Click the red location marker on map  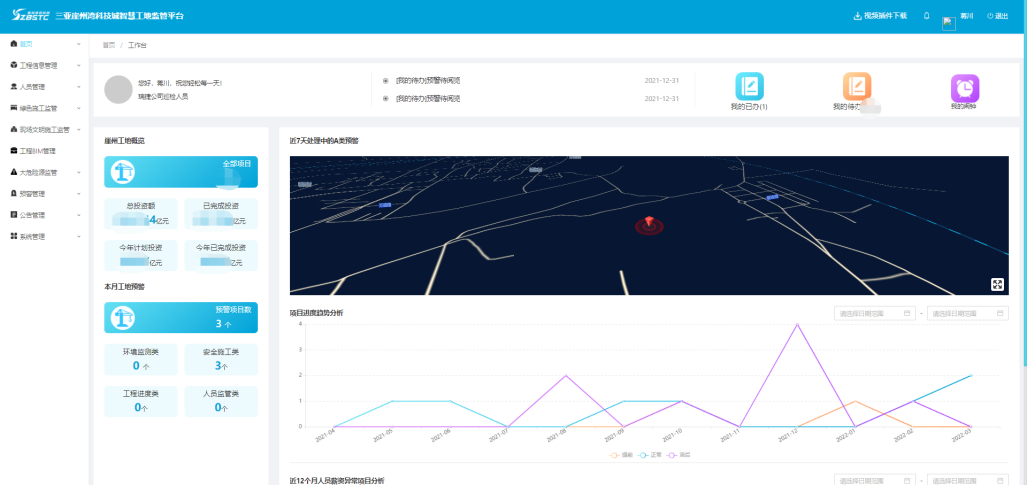648,222
